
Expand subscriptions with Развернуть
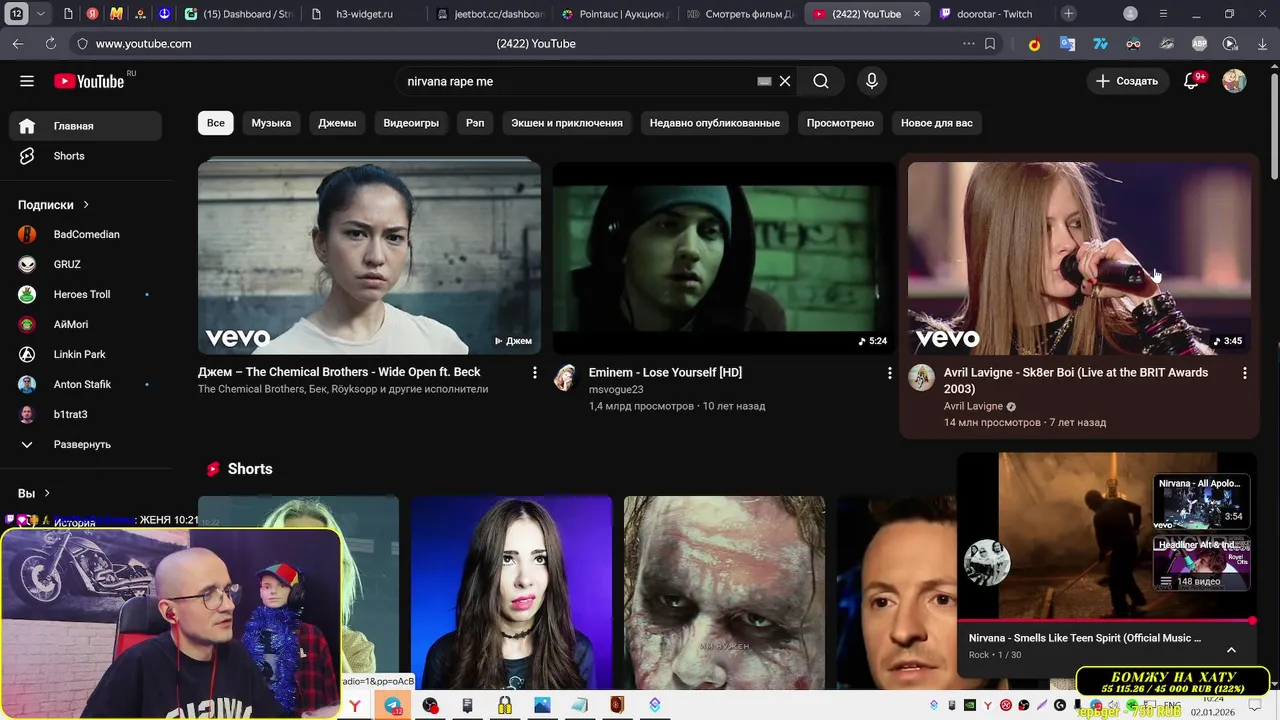85,444
